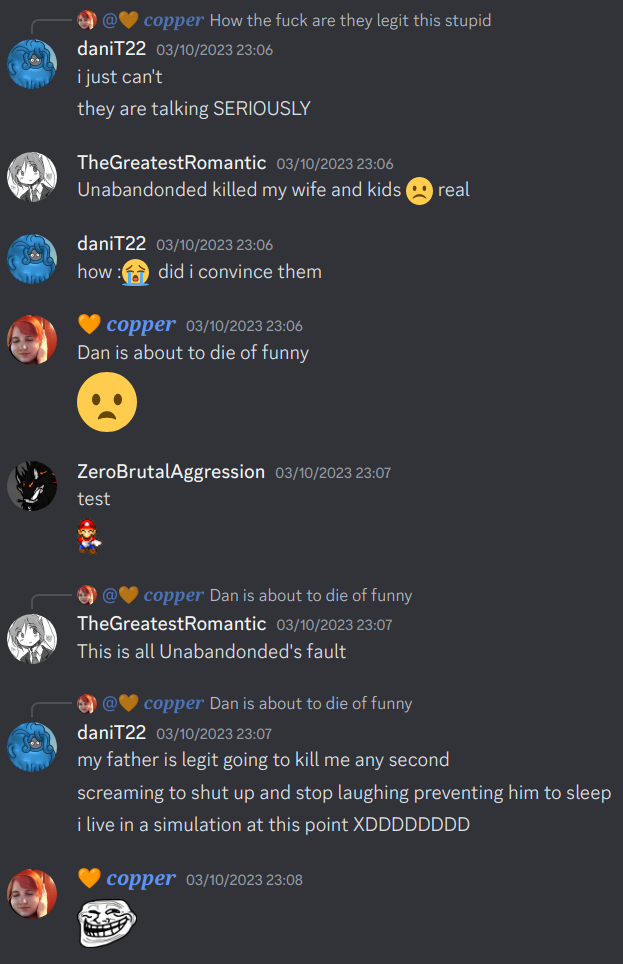Screen dimensions: 623x964
Task: Click copper's avatar beside troll face message
Action: point(32,893)
